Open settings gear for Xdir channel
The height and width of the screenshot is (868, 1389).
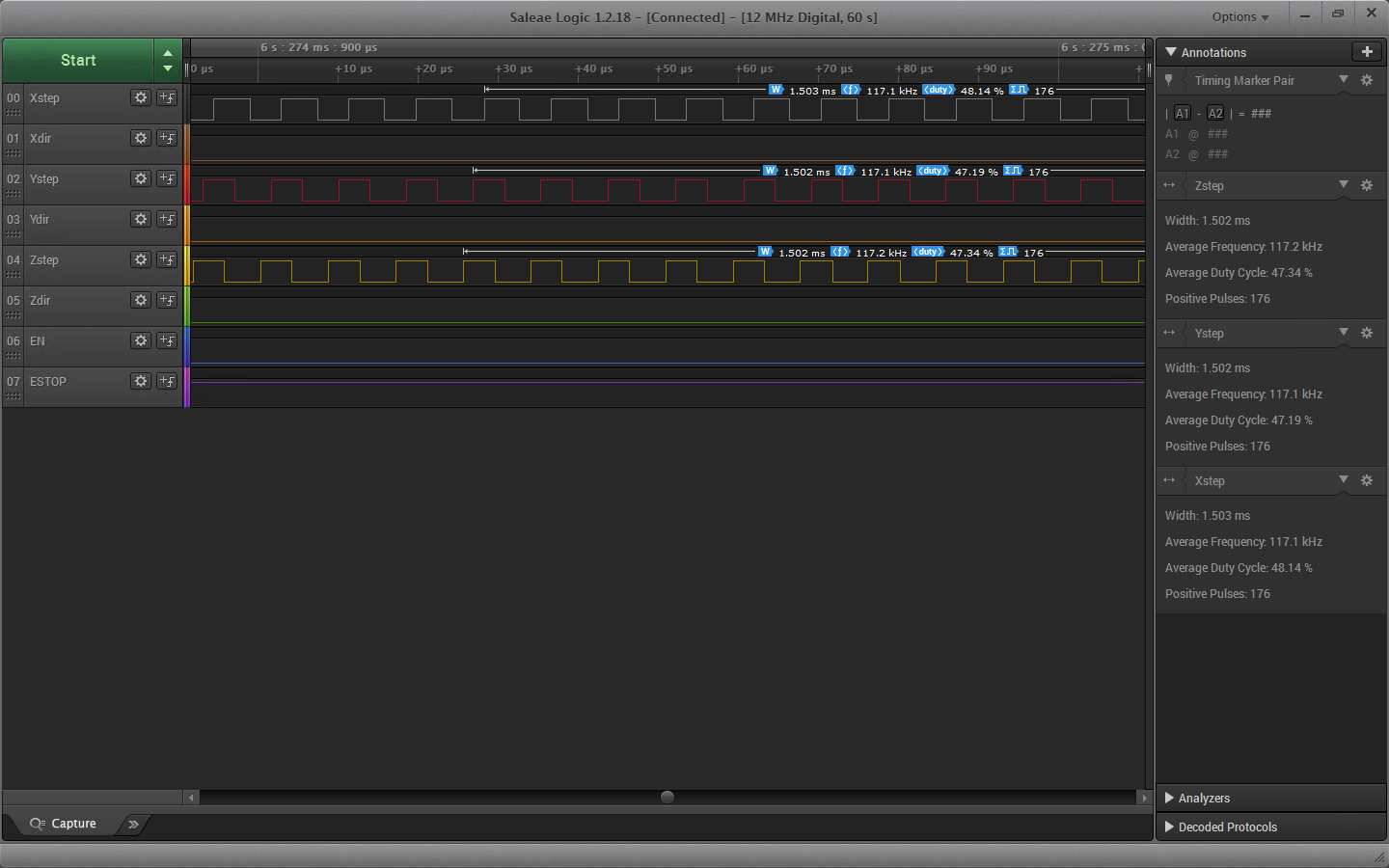tap(141, 138)
